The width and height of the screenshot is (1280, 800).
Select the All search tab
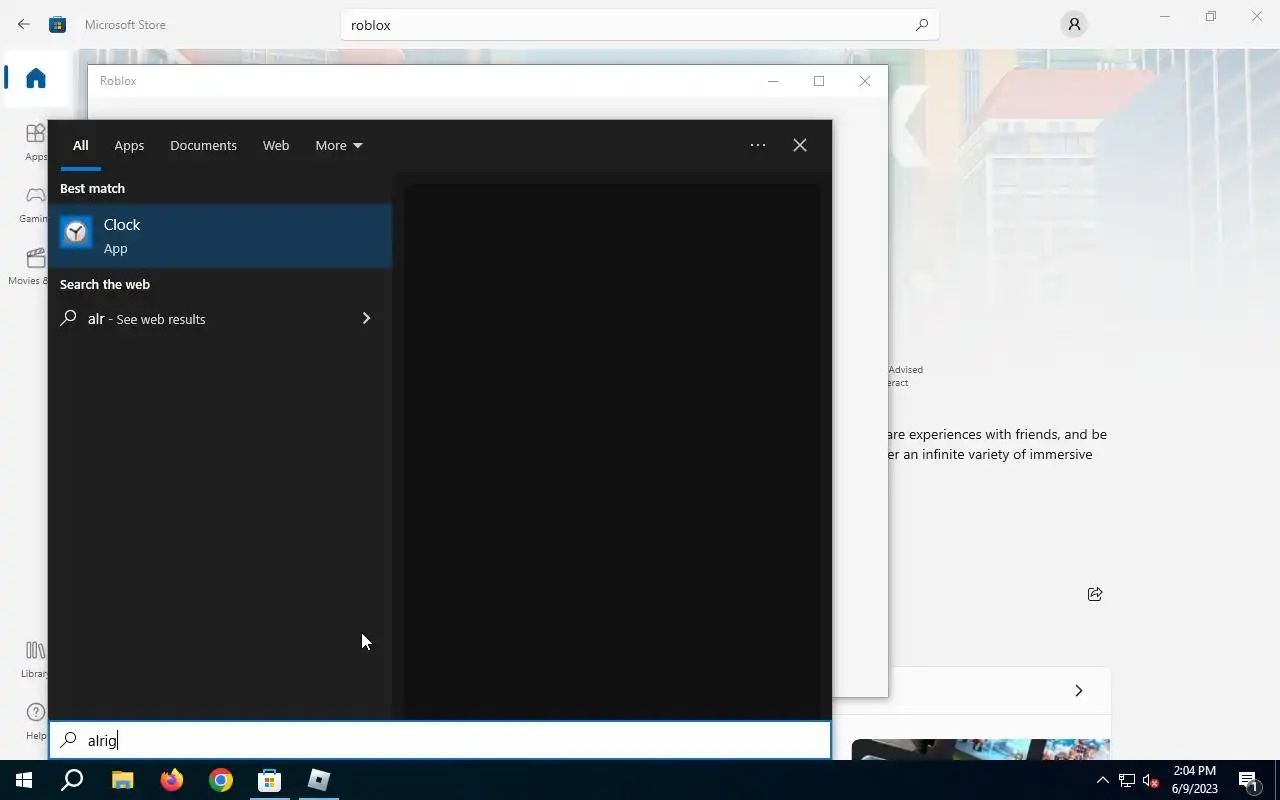point(80,145)
